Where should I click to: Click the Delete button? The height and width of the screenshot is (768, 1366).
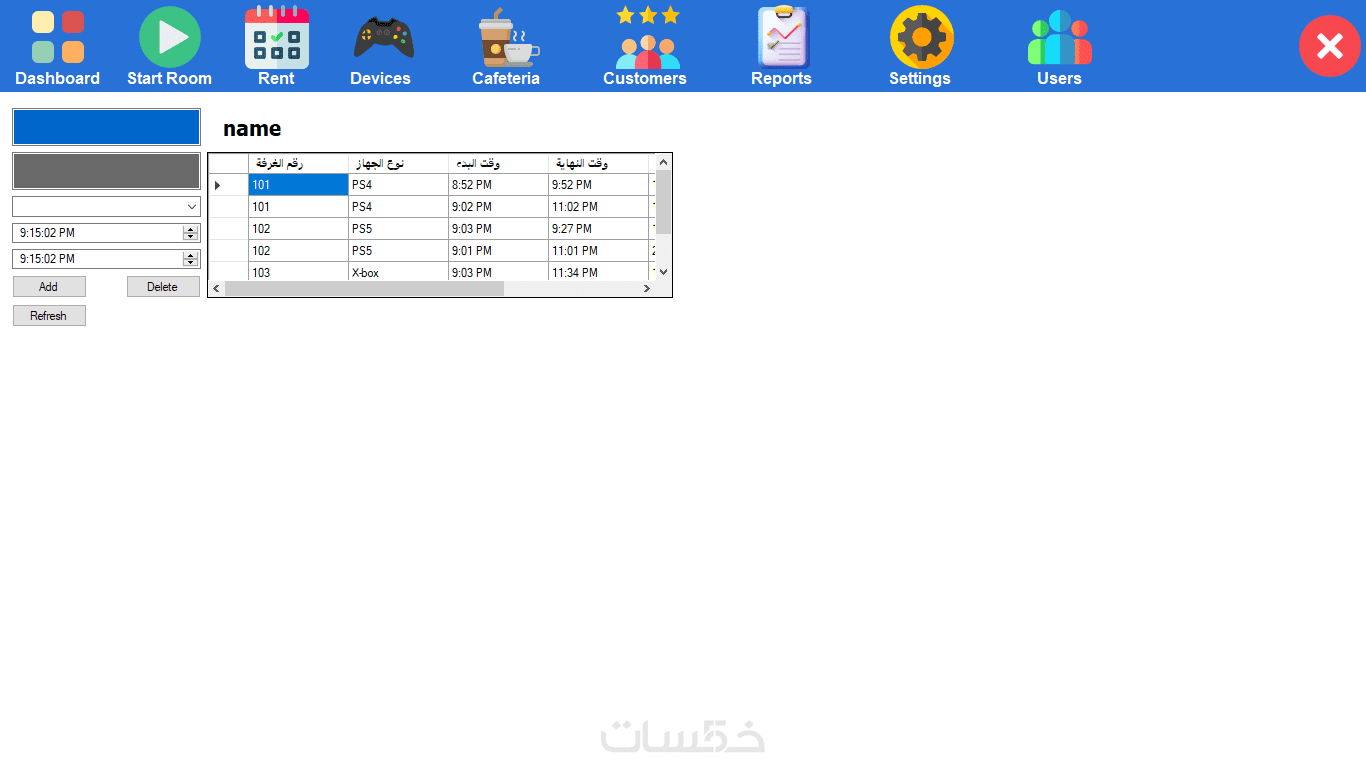(163, 287)
